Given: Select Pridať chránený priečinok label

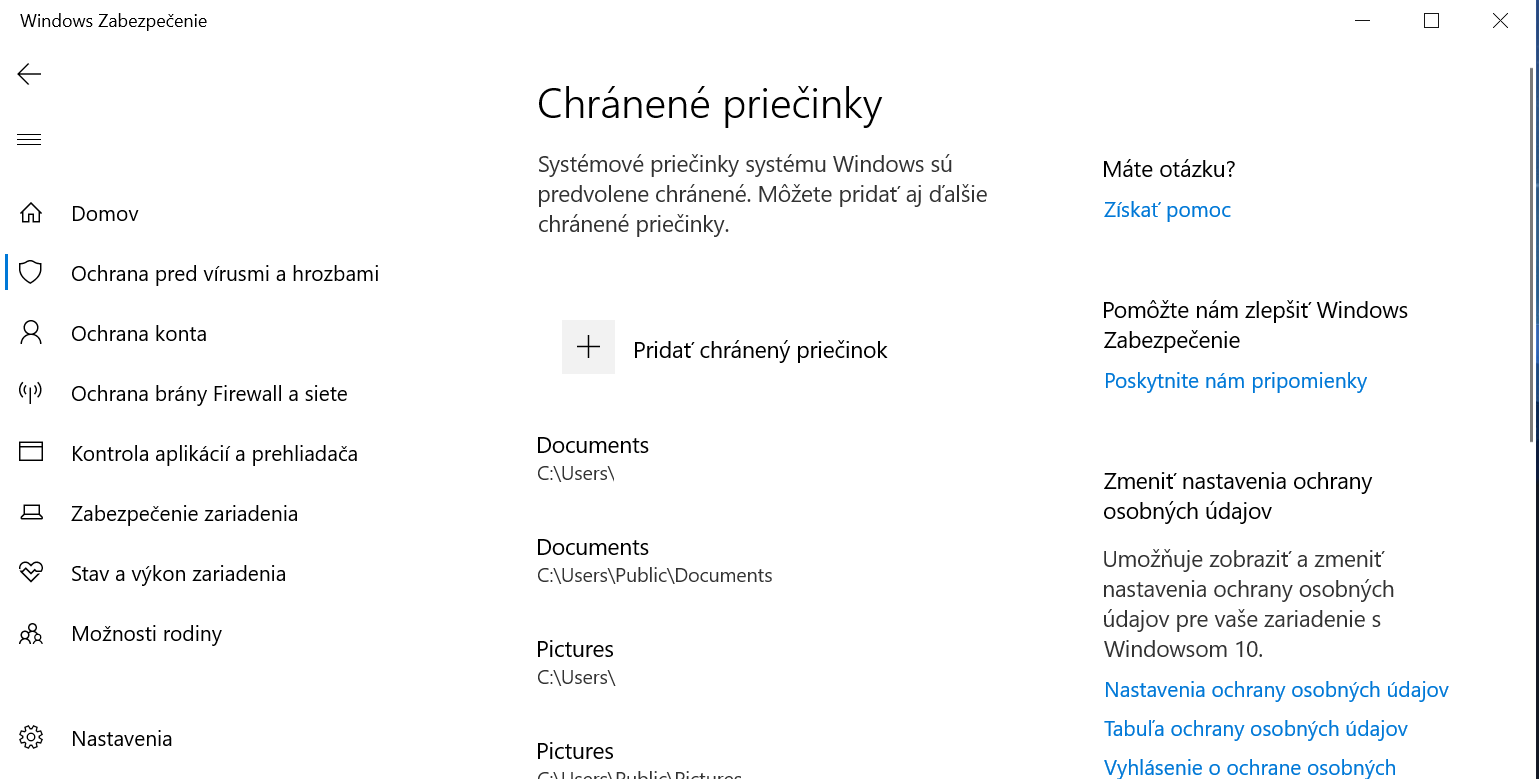Looking at the screenshot, I should (x=760, y=350).
